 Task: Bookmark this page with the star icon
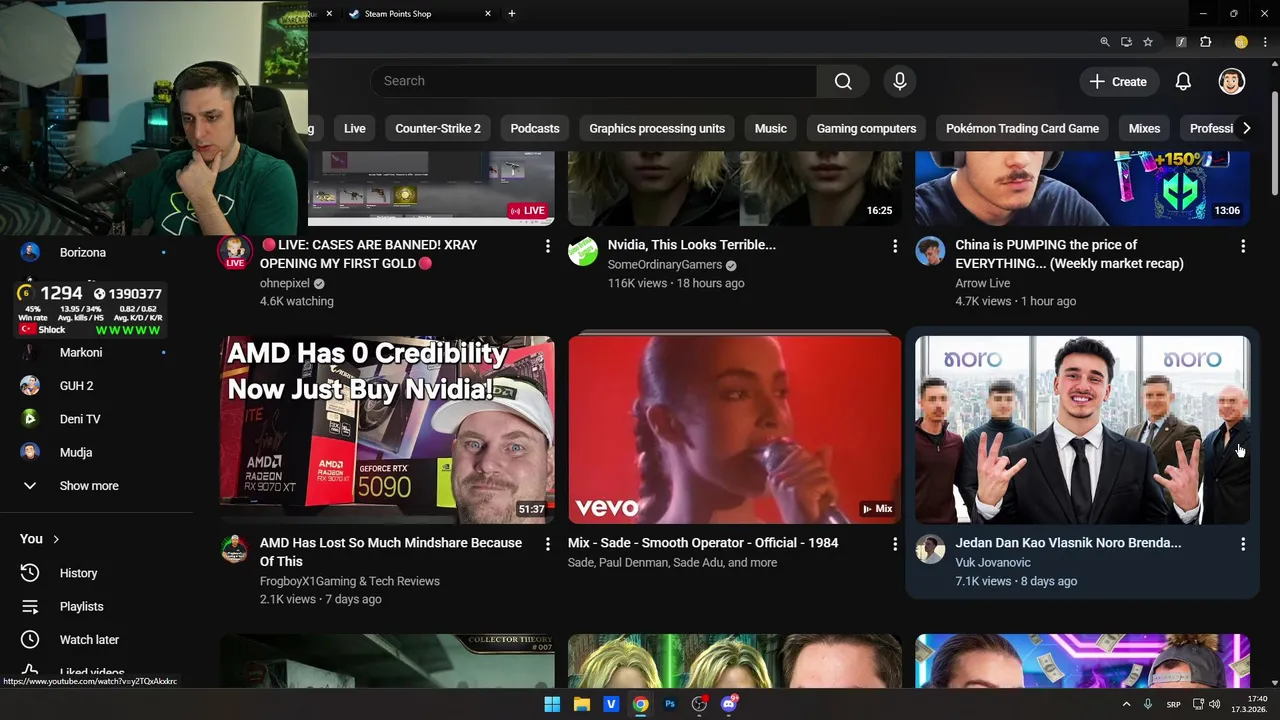[1148, 42]
